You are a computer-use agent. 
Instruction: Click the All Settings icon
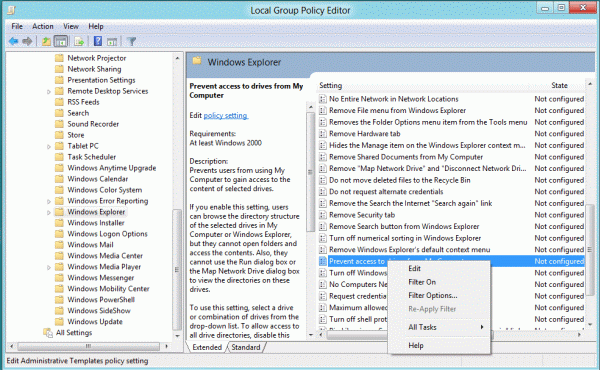[48, 333]
